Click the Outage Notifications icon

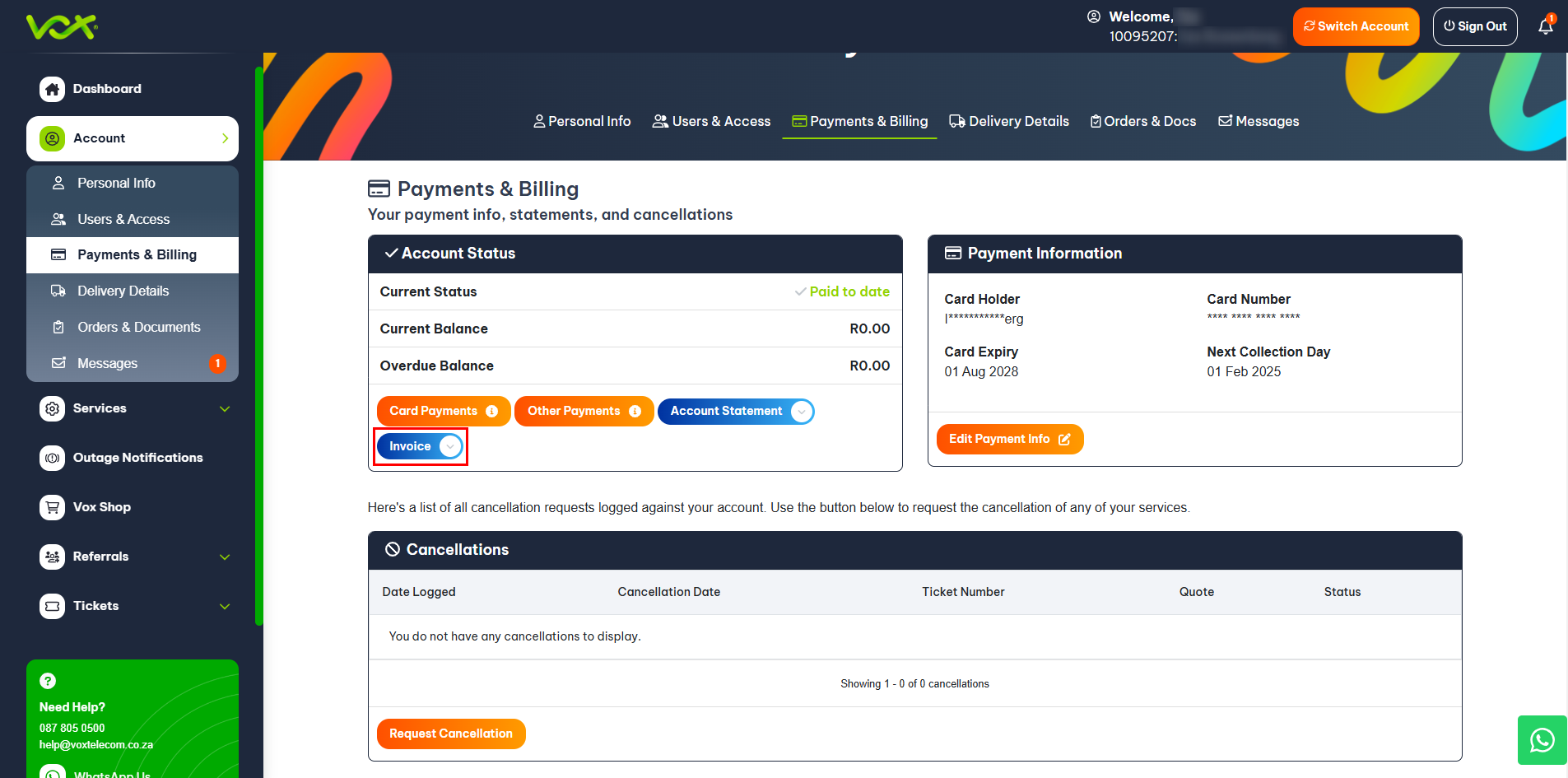52,458
